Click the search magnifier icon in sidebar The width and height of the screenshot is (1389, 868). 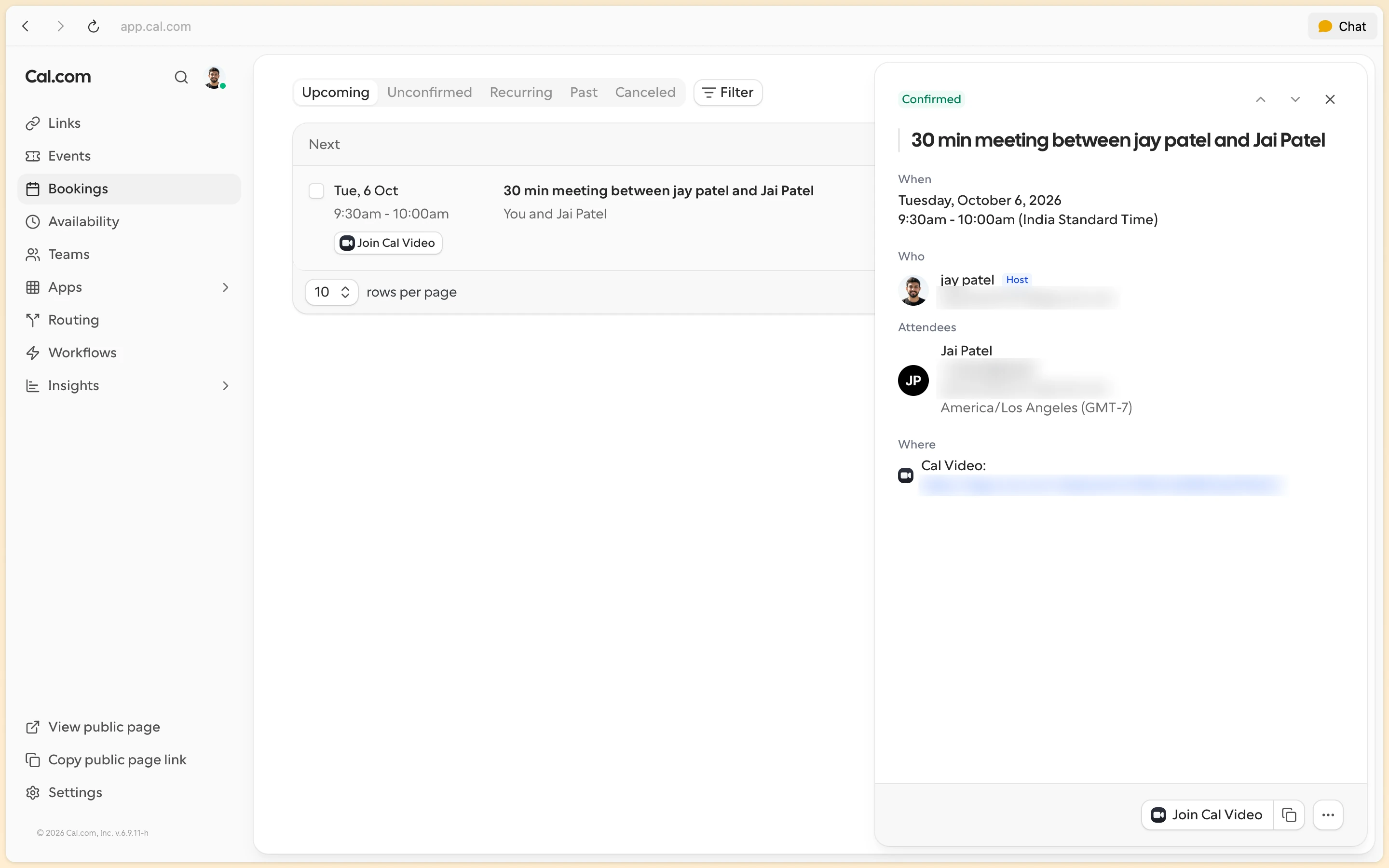pos(181,77)
